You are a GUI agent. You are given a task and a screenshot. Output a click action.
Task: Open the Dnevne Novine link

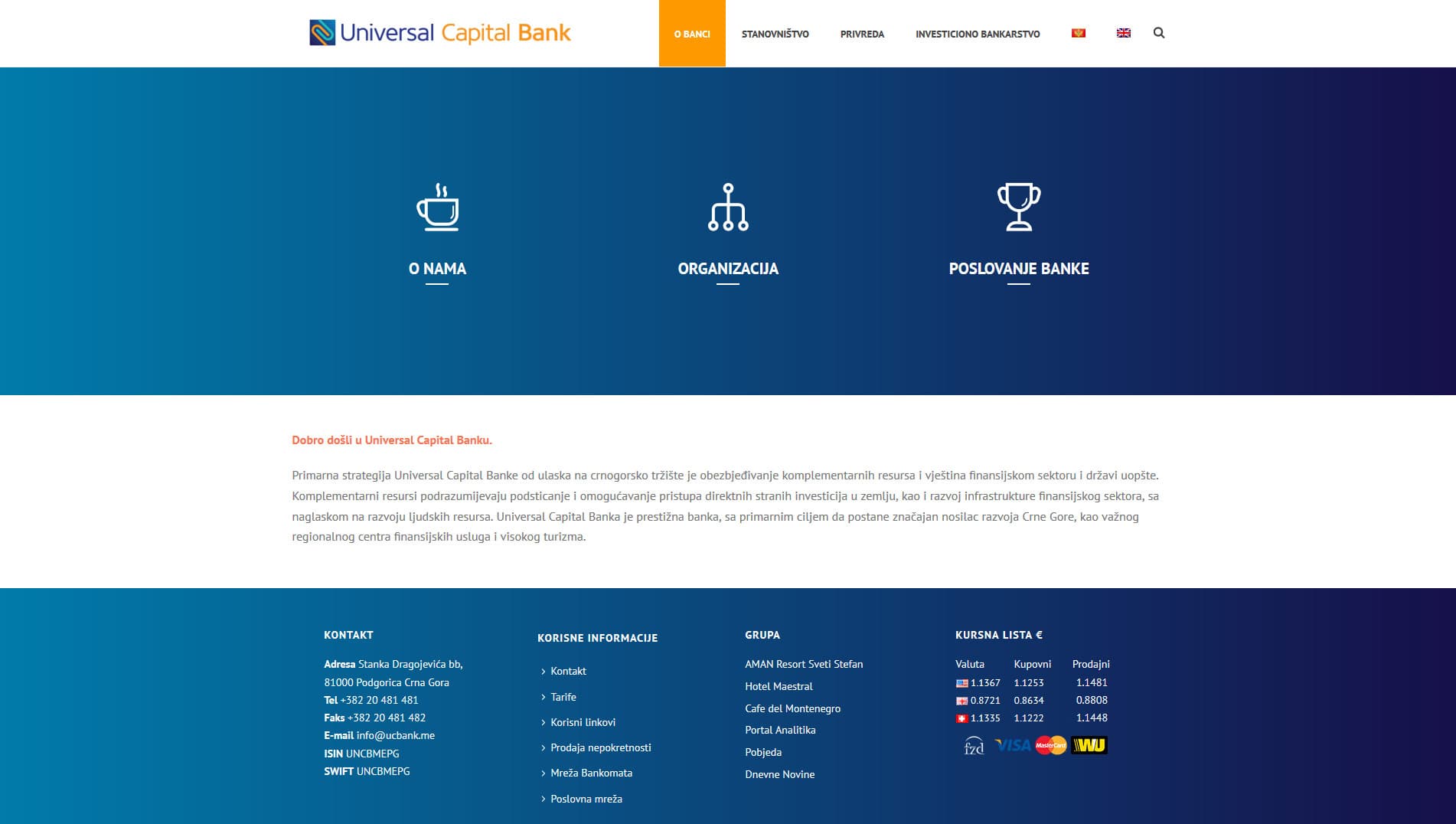coord(779,774)
